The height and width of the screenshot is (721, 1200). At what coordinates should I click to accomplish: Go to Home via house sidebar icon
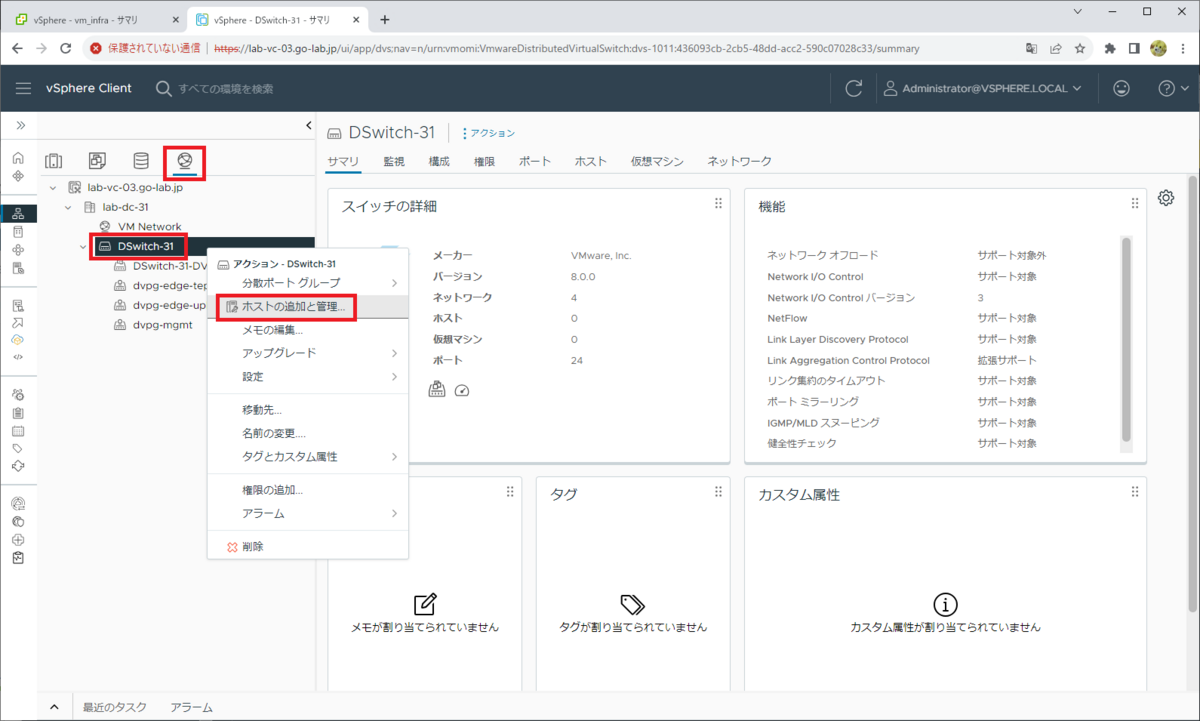click(x=18, y=158)
